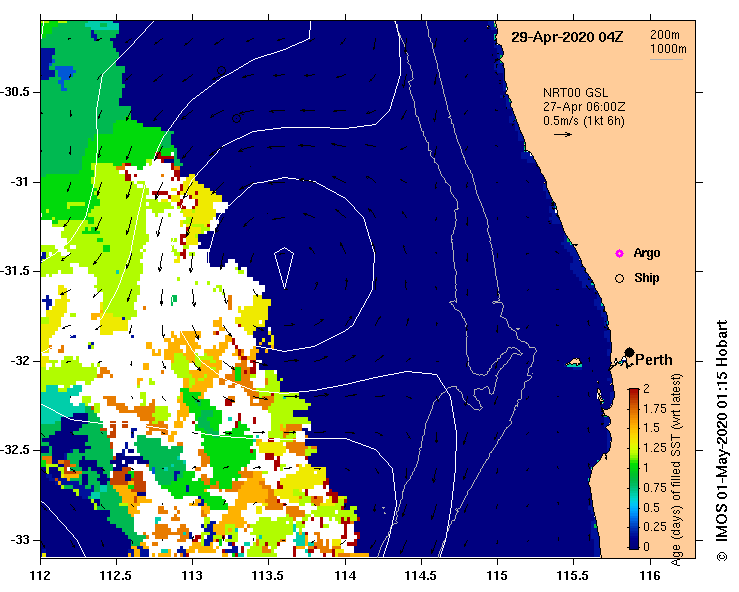Click the Perth city label
The height and width of the screenshot is (592, 739).
point(654,360)
